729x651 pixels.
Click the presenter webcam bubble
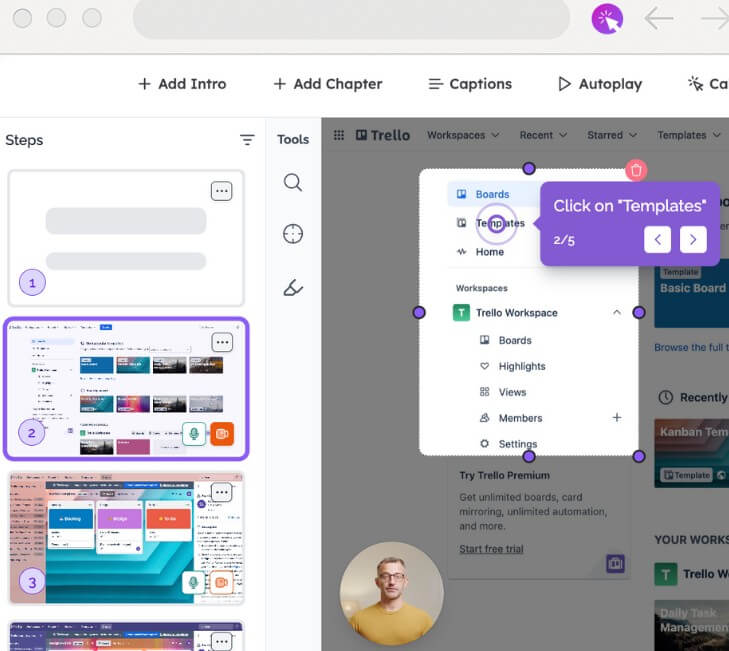tap(391, 594)
